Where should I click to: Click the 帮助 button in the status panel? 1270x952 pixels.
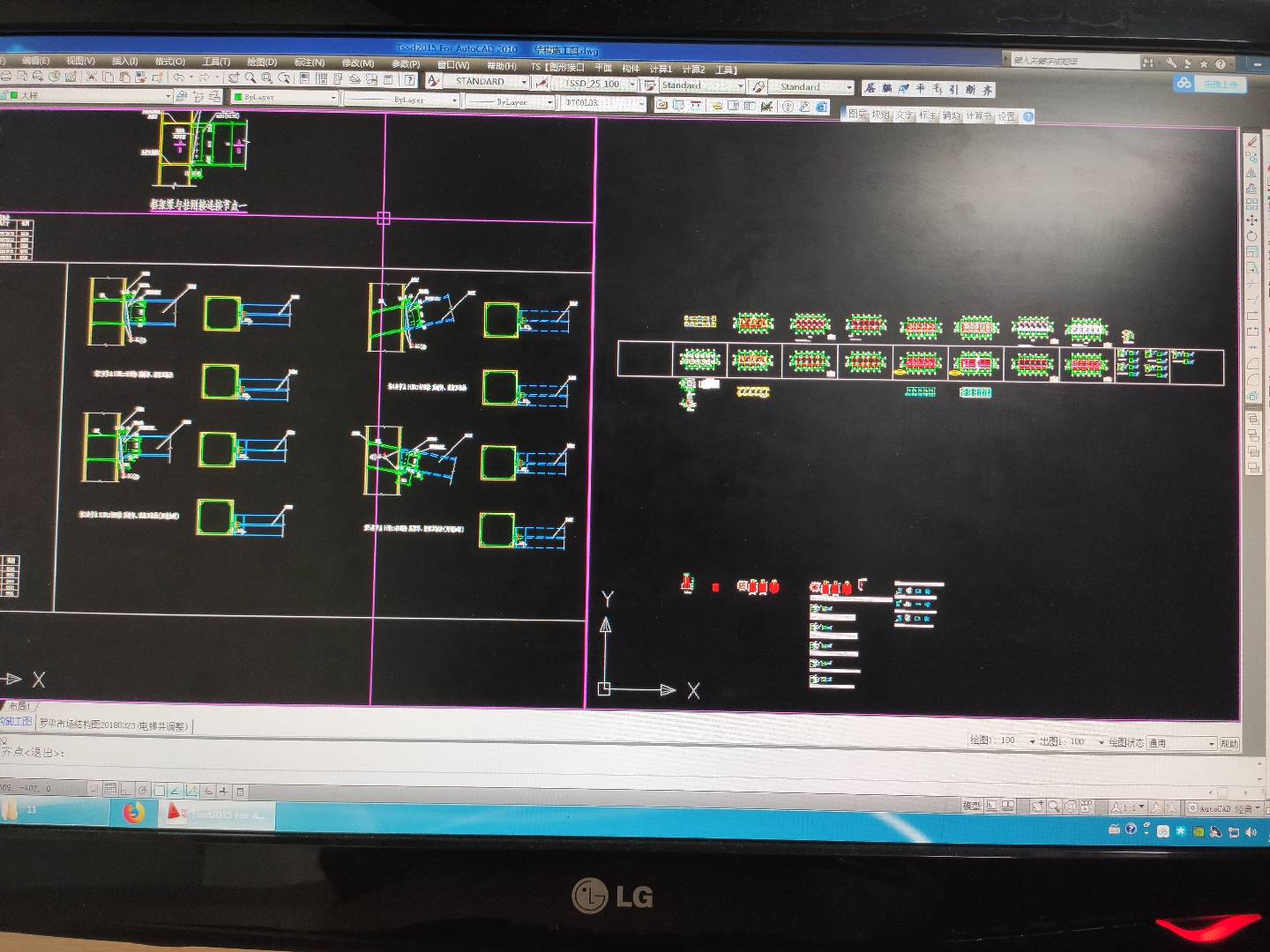[x=1229, y=744]
